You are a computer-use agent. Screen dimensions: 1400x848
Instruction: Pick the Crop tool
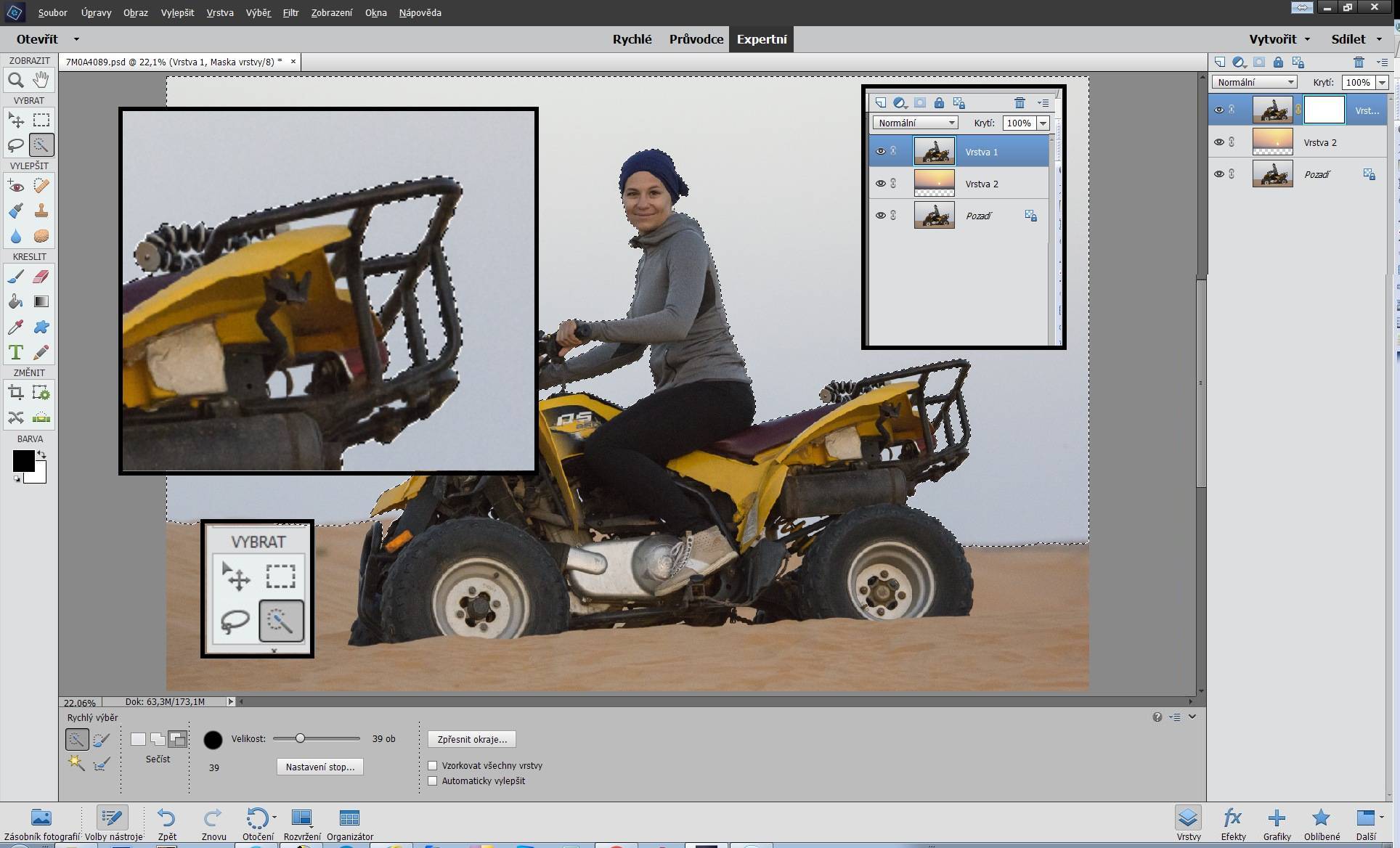click(x=15, y=394)
